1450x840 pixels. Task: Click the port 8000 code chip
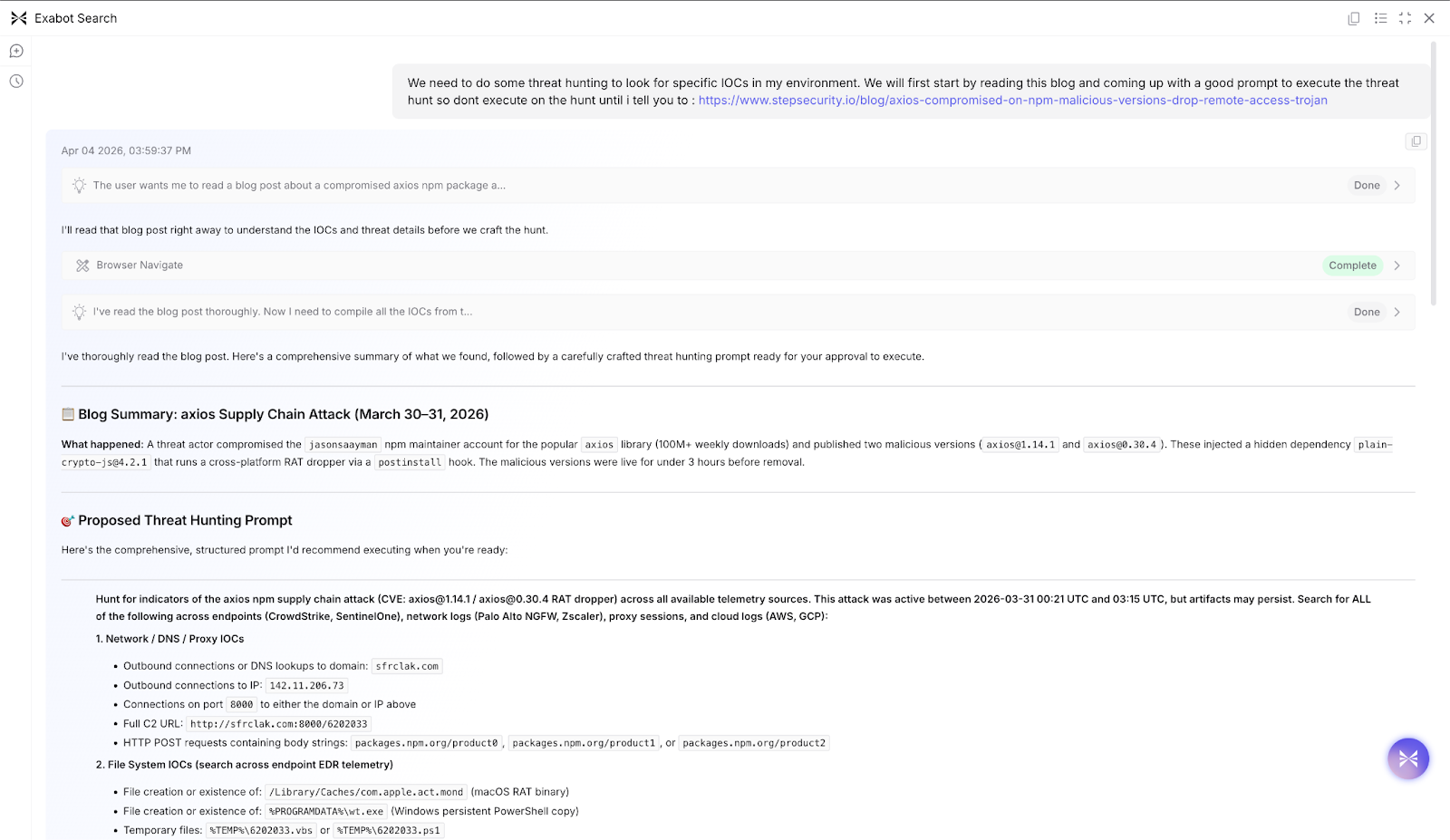tap(241, 705)
